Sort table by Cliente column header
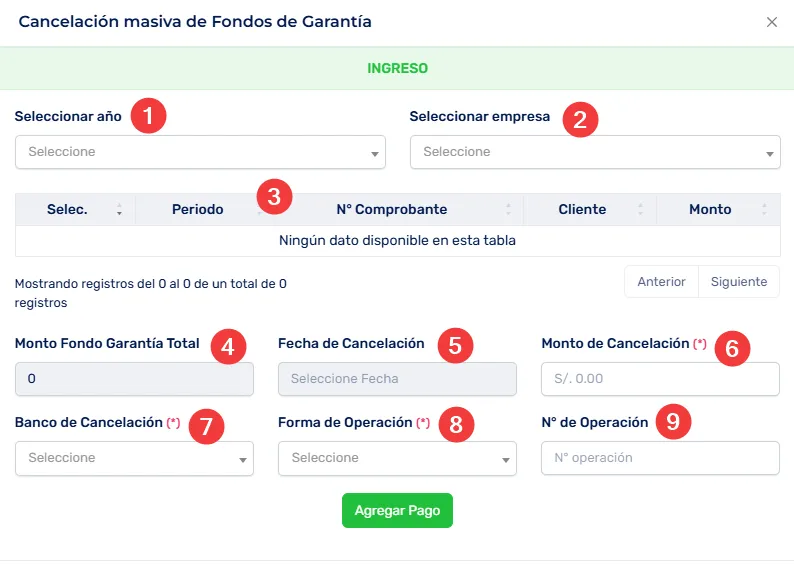The height and width of the screenshot is (588, 794). coord(582,210)
